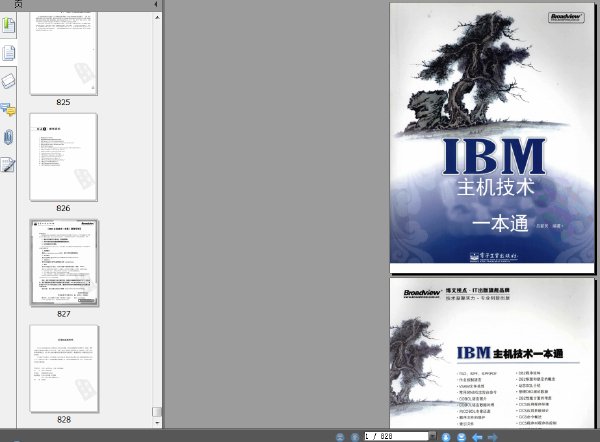The width and height of the screenshot is (600, 442).
Task: Select page 826 thumbnail
Action: pyautogui.click(x=64, y=157)
